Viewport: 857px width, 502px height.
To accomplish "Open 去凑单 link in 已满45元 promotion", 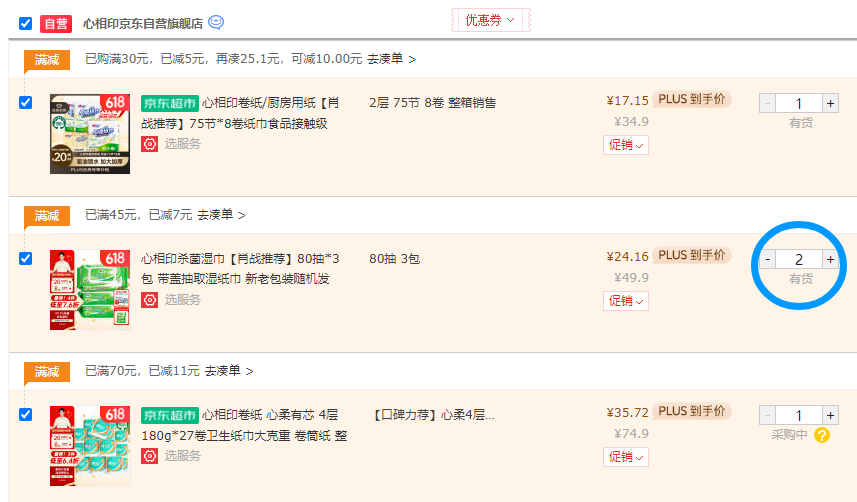I will tap(221, 214).
